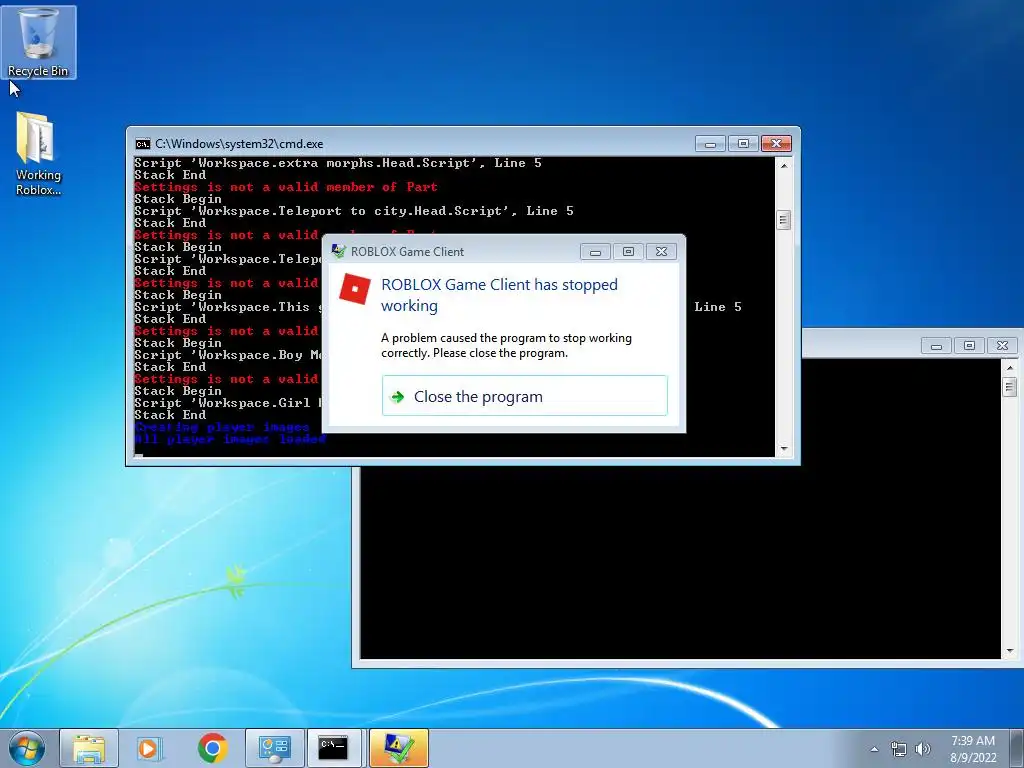Click scrollbar thumb in background black window
The height and width of the screenshot is (768, 1024).
coord(1010,387)
